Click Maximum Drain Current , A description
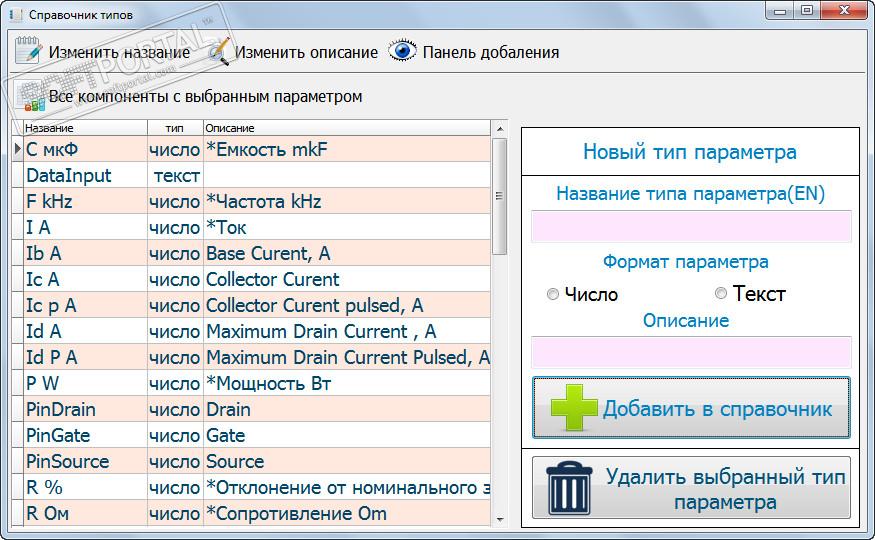 (x=347, y=331)
